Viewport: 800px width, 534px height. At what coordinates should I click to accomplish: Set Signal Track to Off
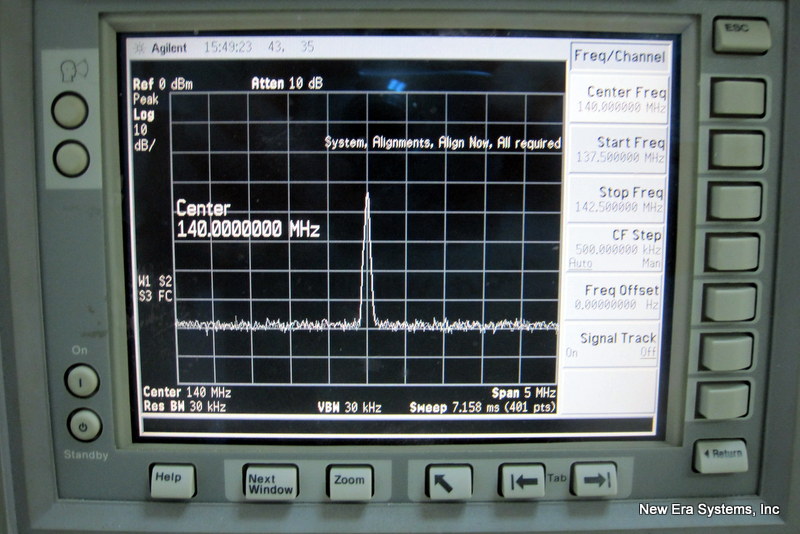point(648,352)
